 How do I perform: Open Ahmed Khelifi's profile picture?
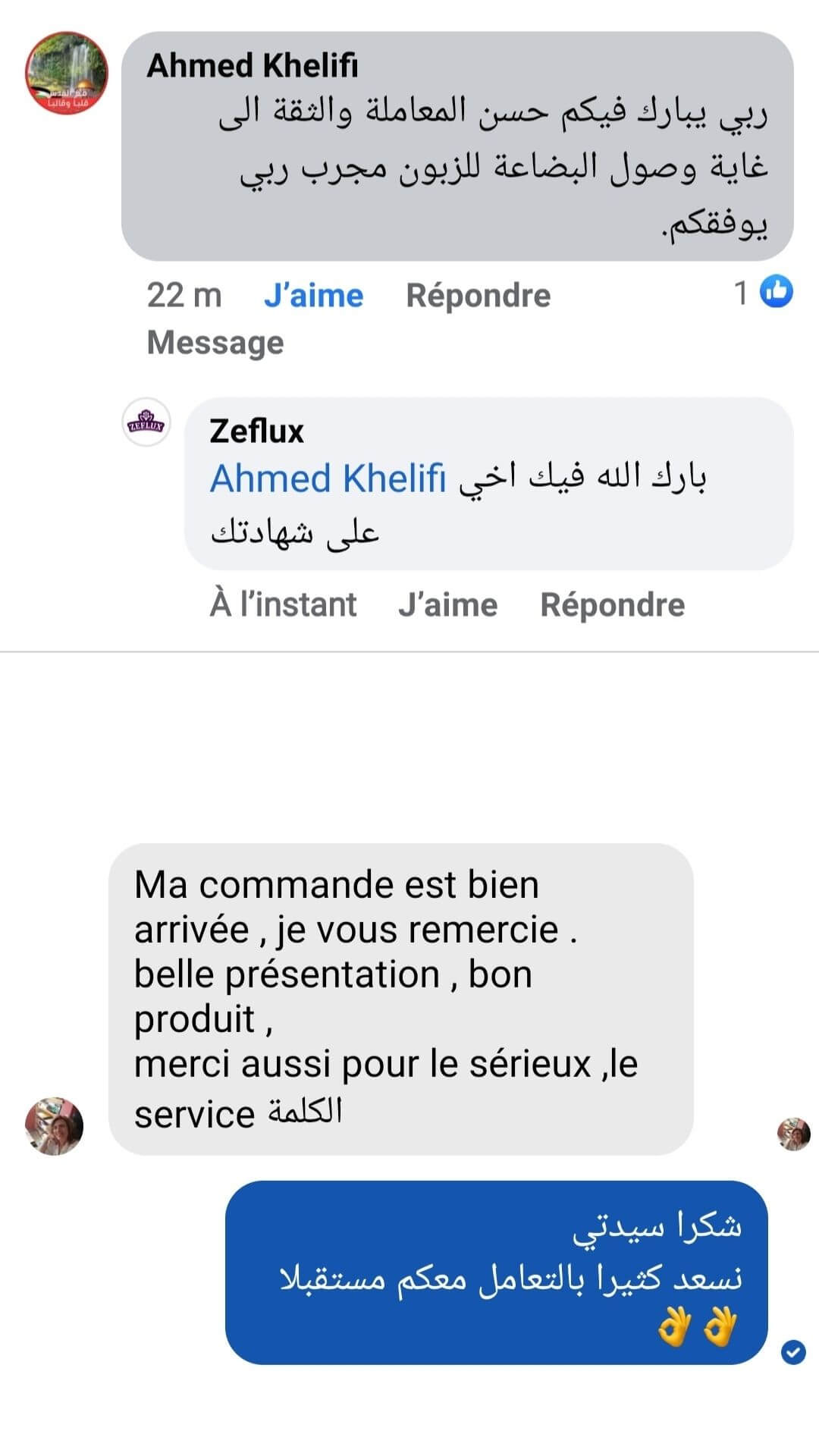[x=67, y=74]
